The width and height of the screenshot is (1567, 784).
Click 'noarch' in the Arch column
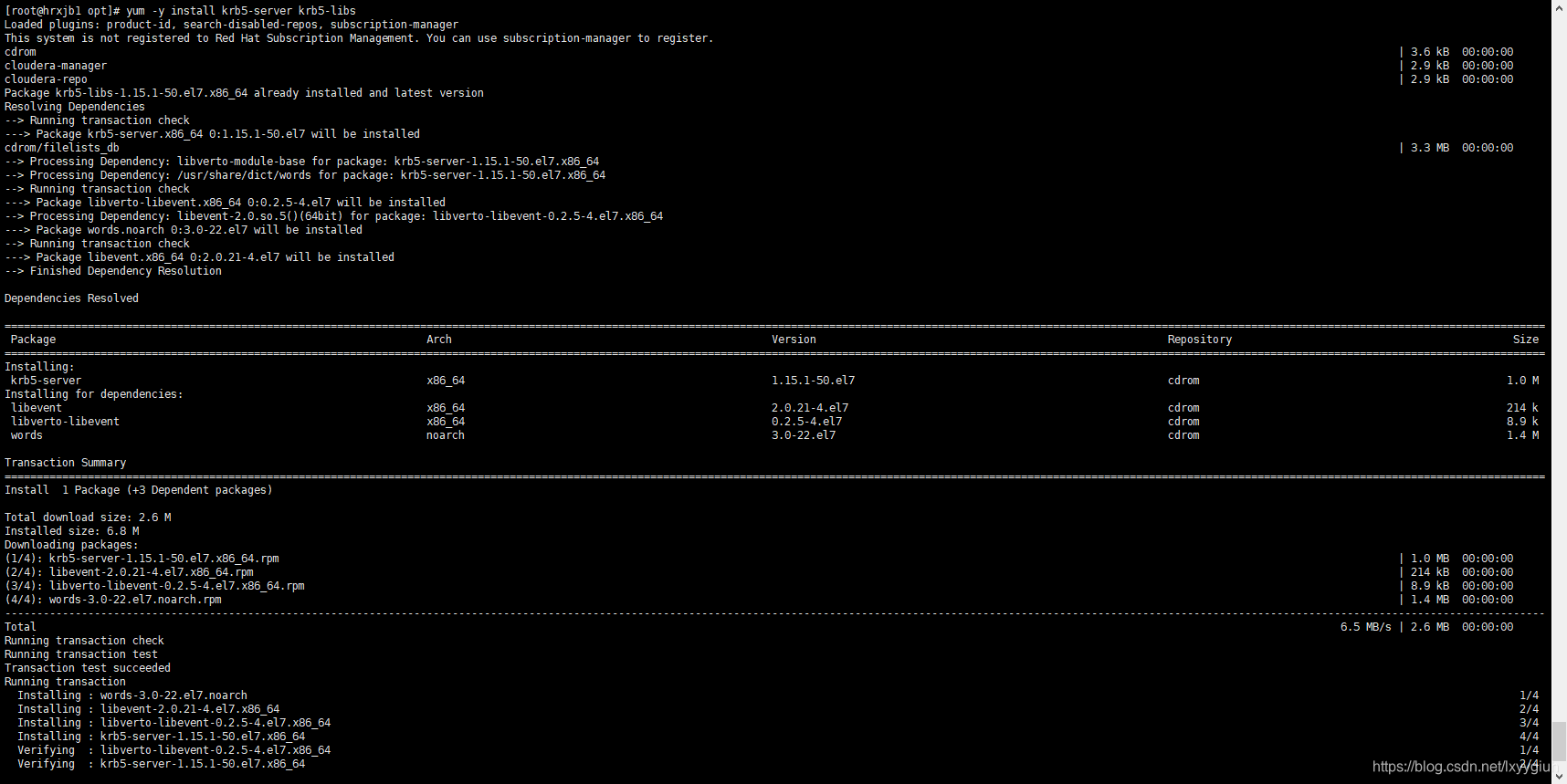(446, 435)
